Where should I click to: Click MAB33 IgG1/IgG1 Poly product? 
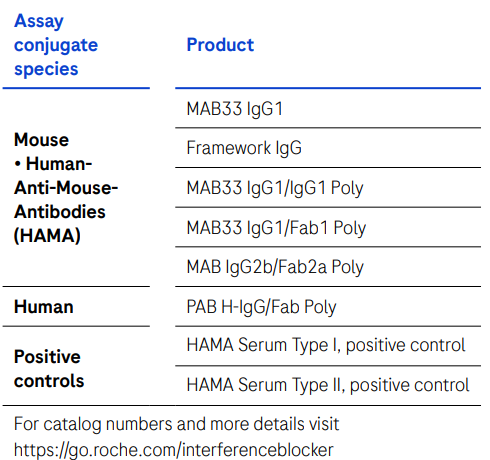coord(275,188)
